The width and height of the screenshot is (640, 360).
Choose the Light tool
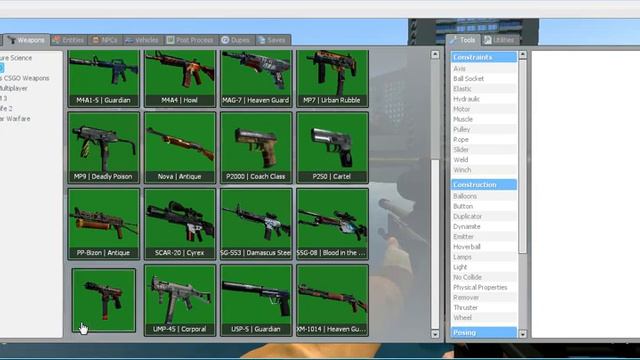[484, 267]
